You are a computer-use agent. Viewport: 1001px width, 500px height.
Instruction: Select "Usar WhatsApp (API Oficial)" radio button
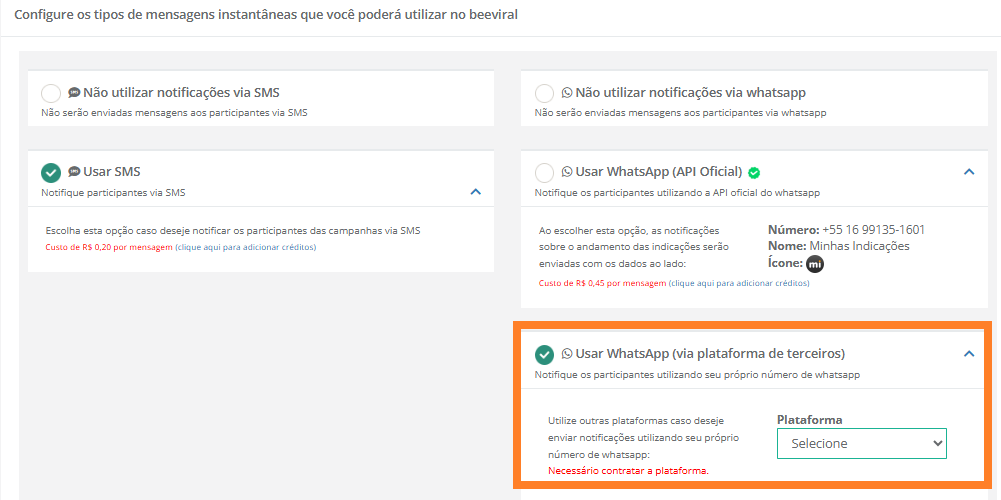(545, 172)
